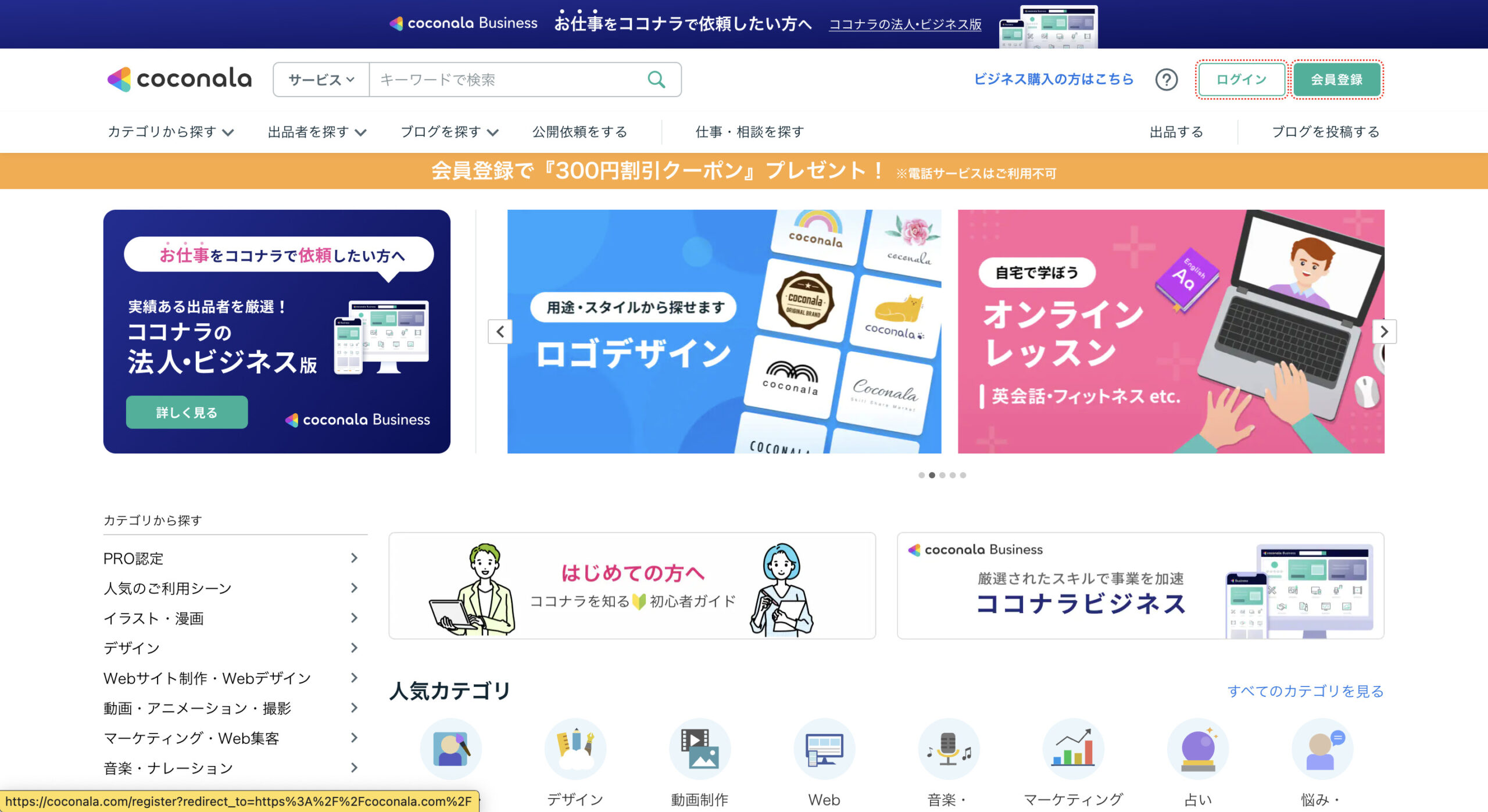The width and height of the screenshot is (1488, 812).
Task: Open ブログを投稿する menu item
Action: tap(1325, 132)
